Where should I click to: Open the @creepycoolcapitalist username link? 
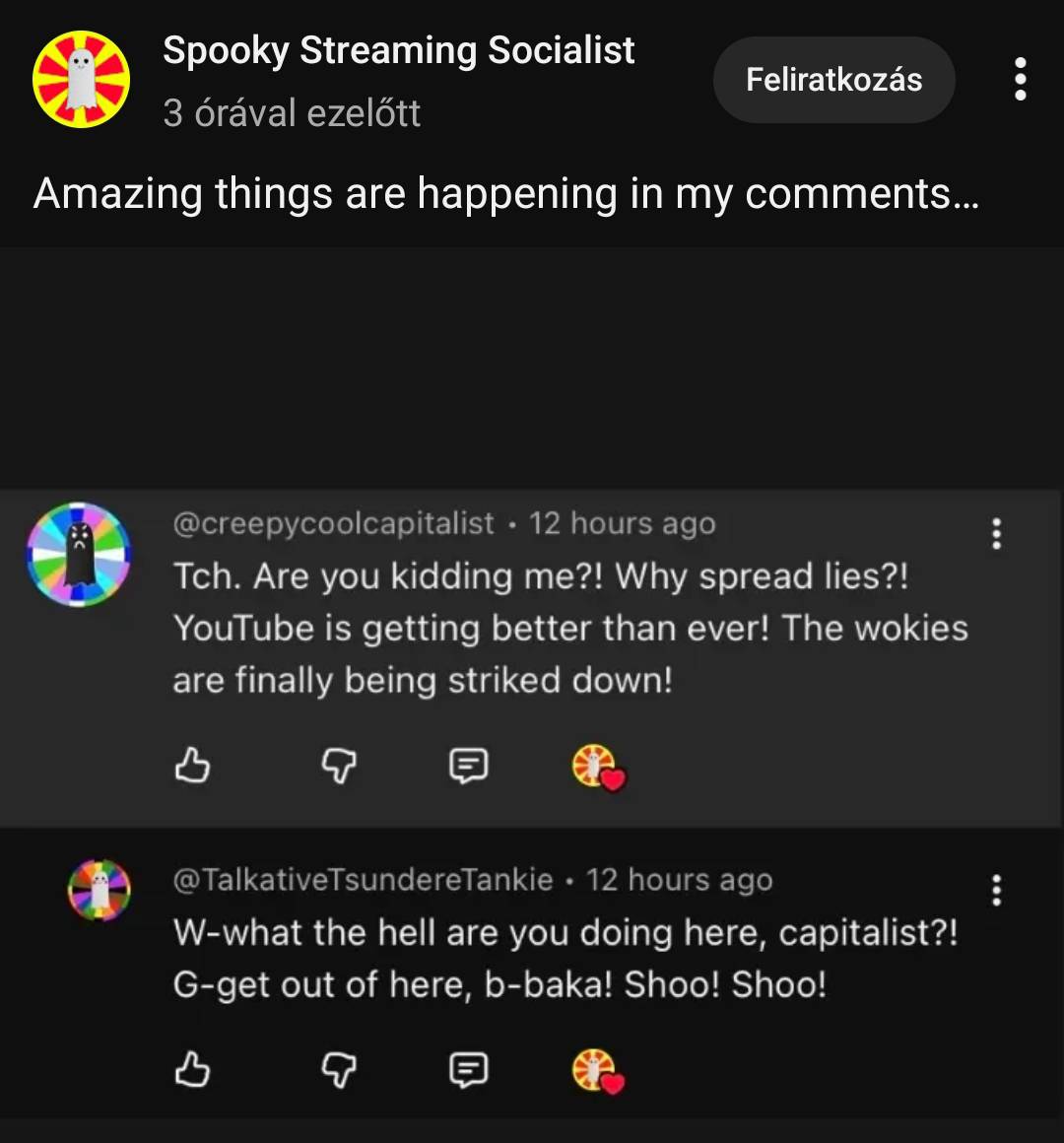point(333,523)
